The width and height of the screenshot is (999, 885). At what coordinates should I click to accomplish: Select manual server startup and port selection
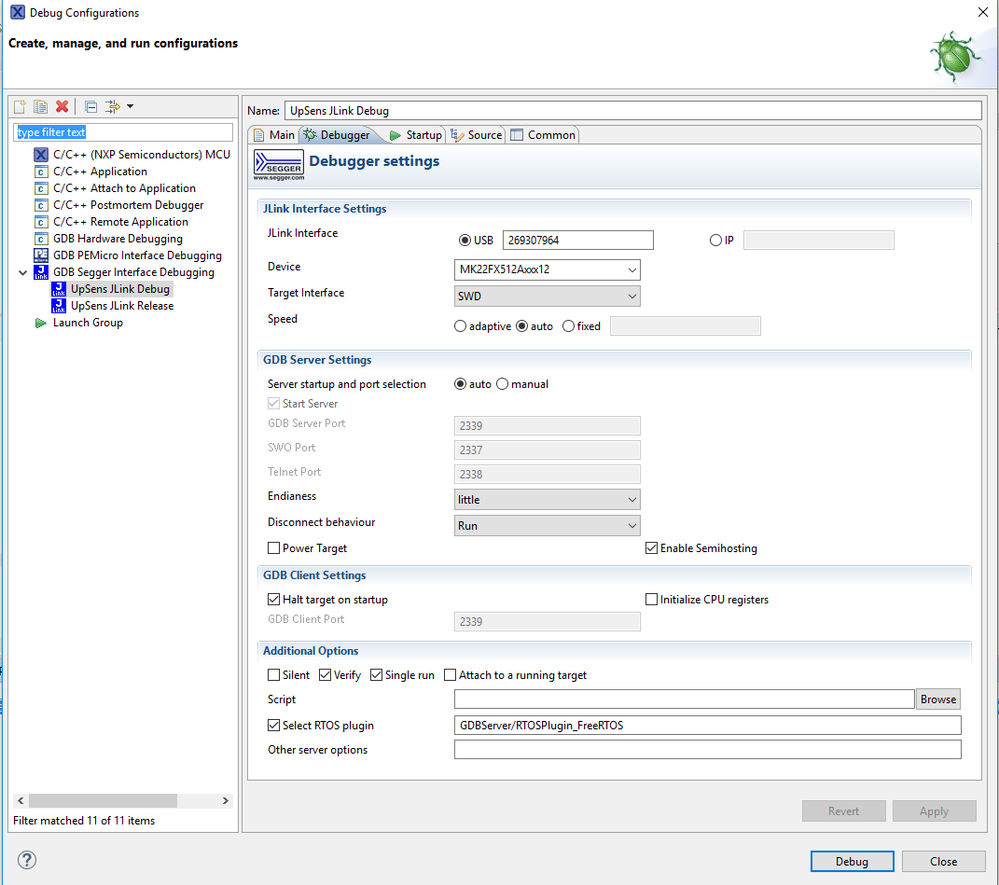pyautogui.click(x=502, y=384)
